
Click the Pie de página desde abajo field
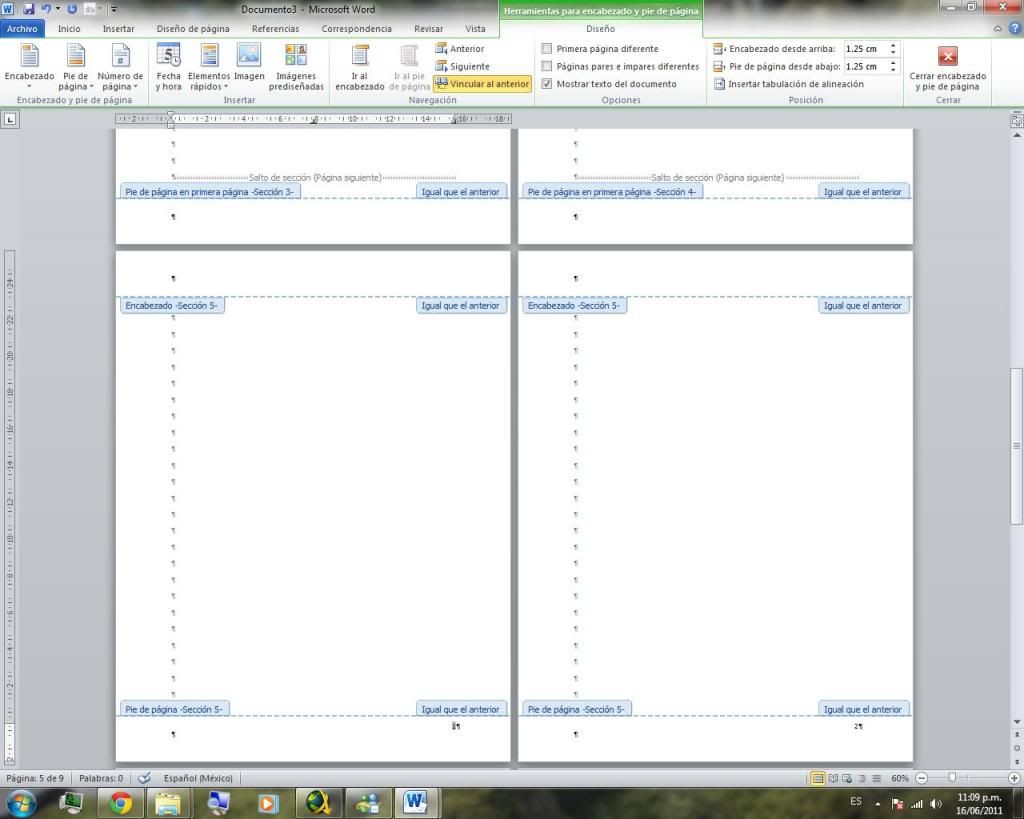tap(865, 66)
